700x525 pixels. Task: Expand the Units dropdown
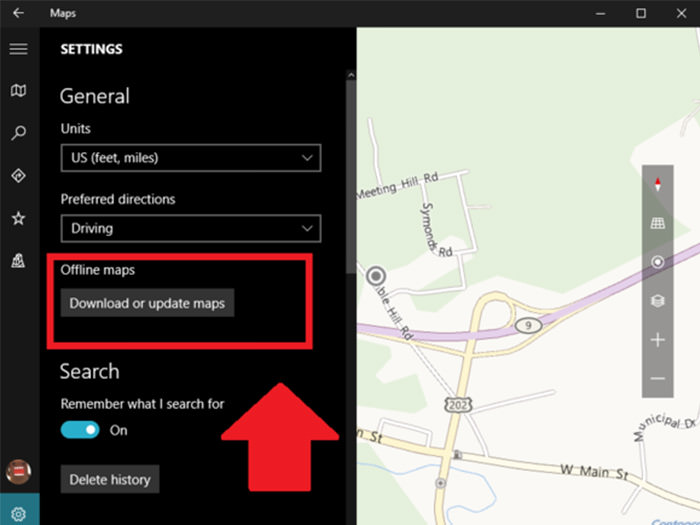(190, 158)
